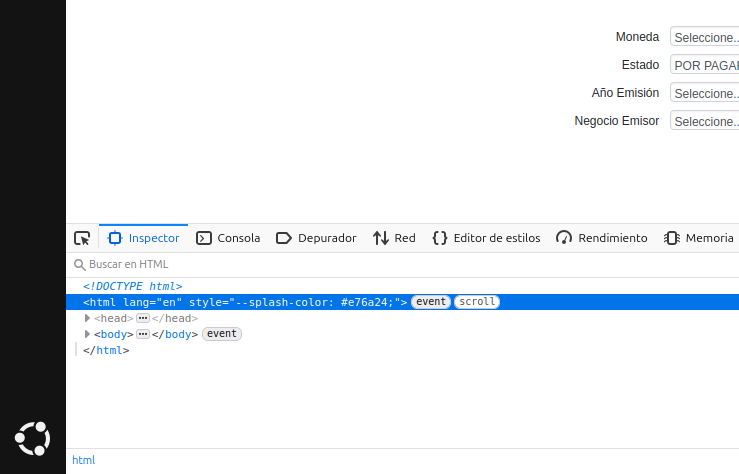
Task: Activate the element picker tool icon
Action: (82, 238)
